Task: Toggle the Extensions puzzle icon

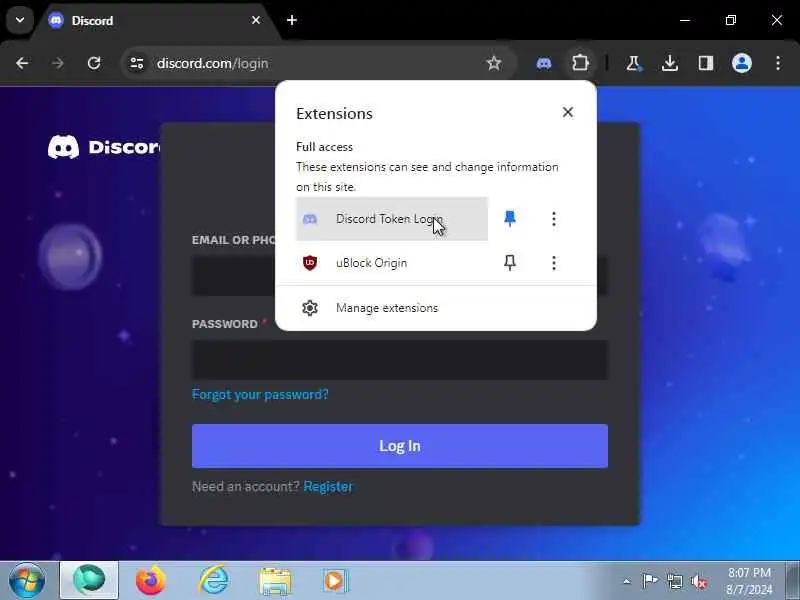Action: 580,63
